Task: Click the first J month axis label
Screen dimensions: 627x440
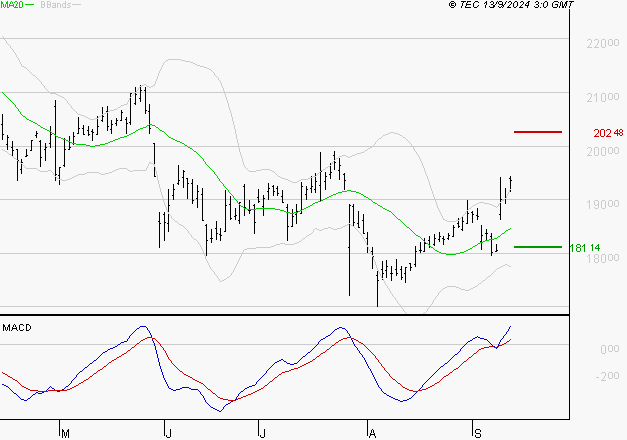Action: click(168, 433)
